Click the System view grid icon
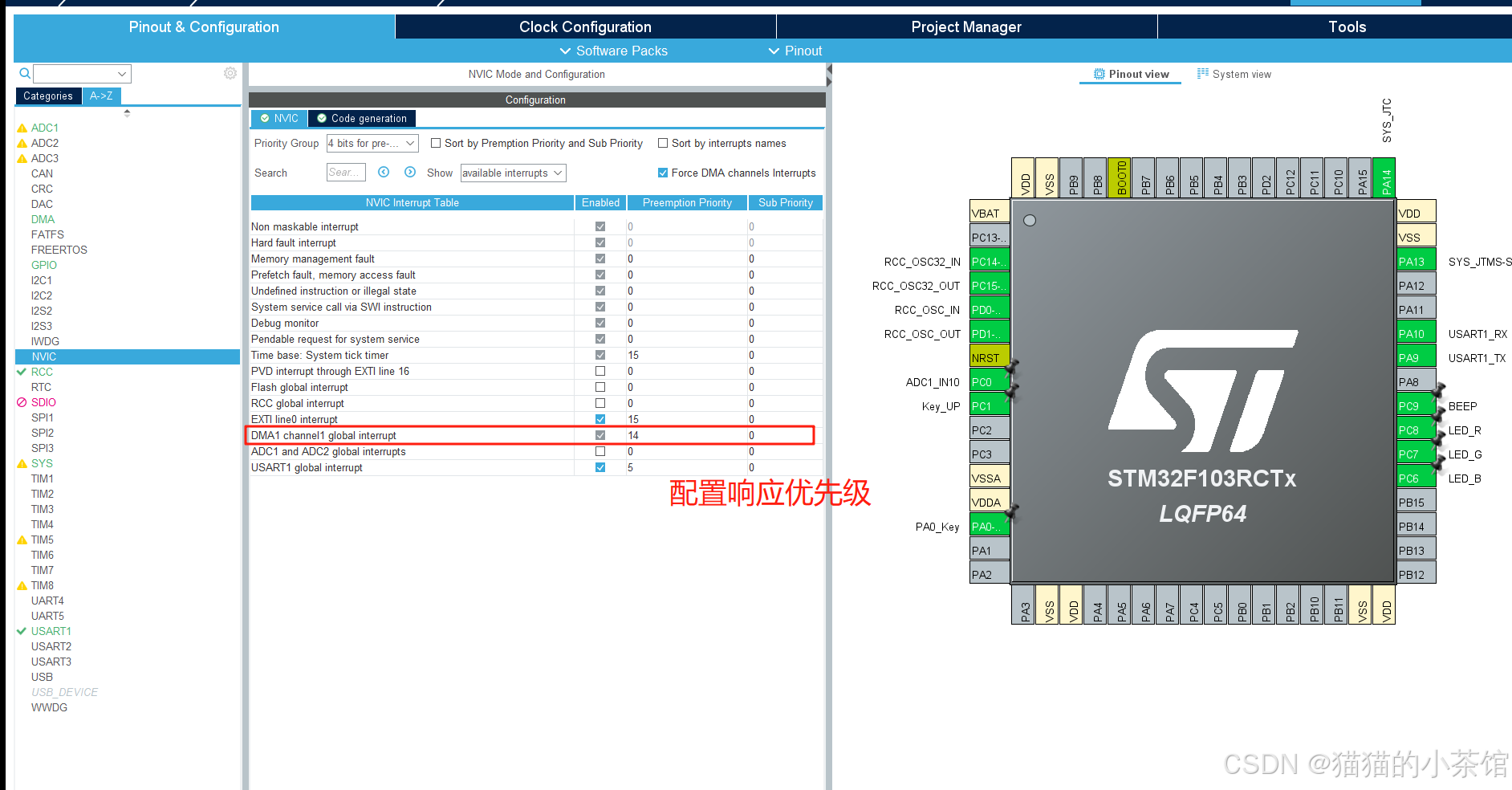This screenshot has width=1512, height=790. [x=1202, y=73]
